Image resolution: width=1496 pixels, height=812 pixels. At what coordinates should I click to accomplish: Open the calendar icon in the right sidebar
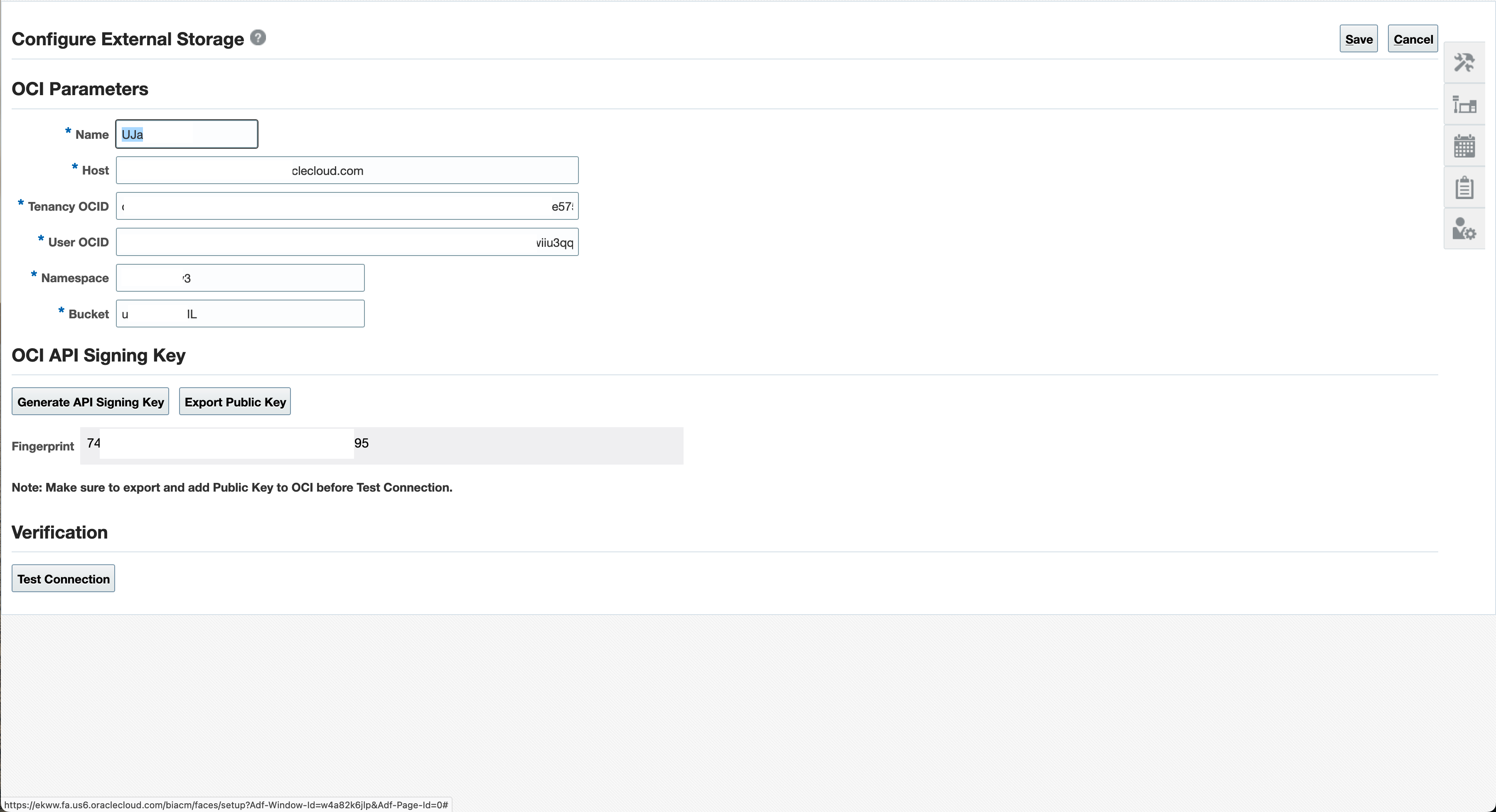[1464, 146]
